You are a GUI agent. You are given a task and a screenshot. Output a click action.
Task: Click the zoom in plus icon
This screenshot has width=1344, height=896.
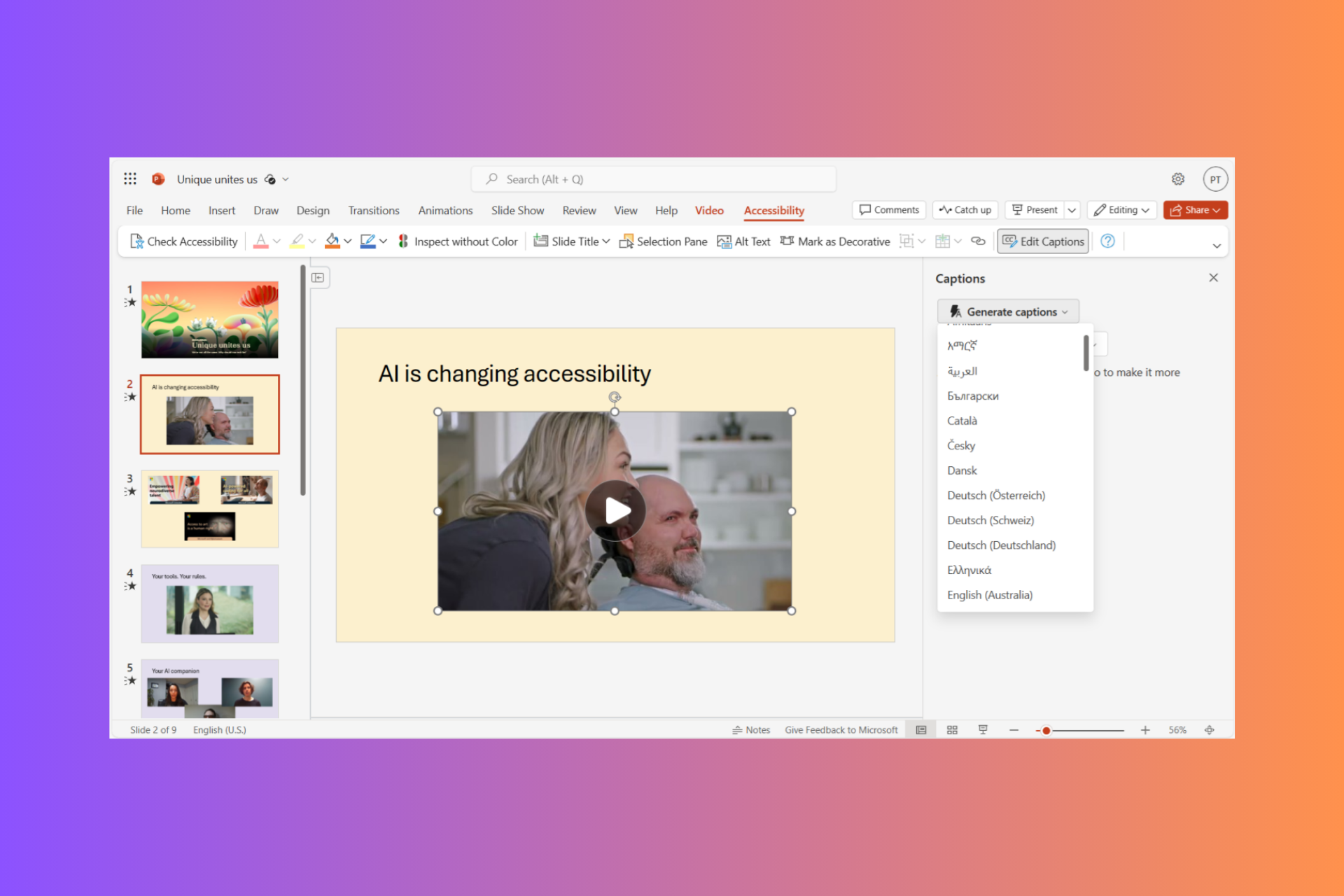(x=1145, y=730)
